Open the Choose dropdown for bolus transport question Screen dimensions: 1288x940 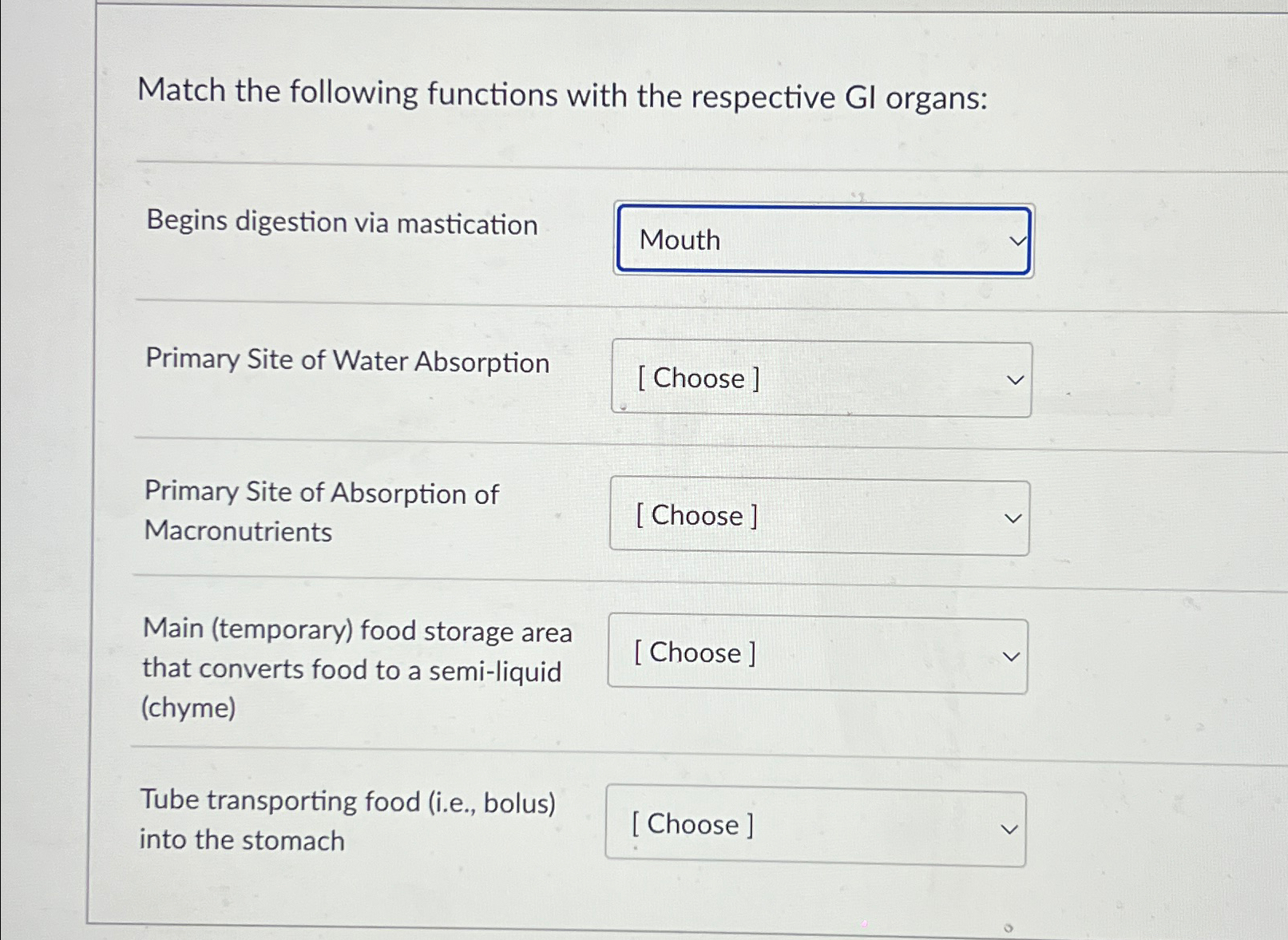point(814,827)
